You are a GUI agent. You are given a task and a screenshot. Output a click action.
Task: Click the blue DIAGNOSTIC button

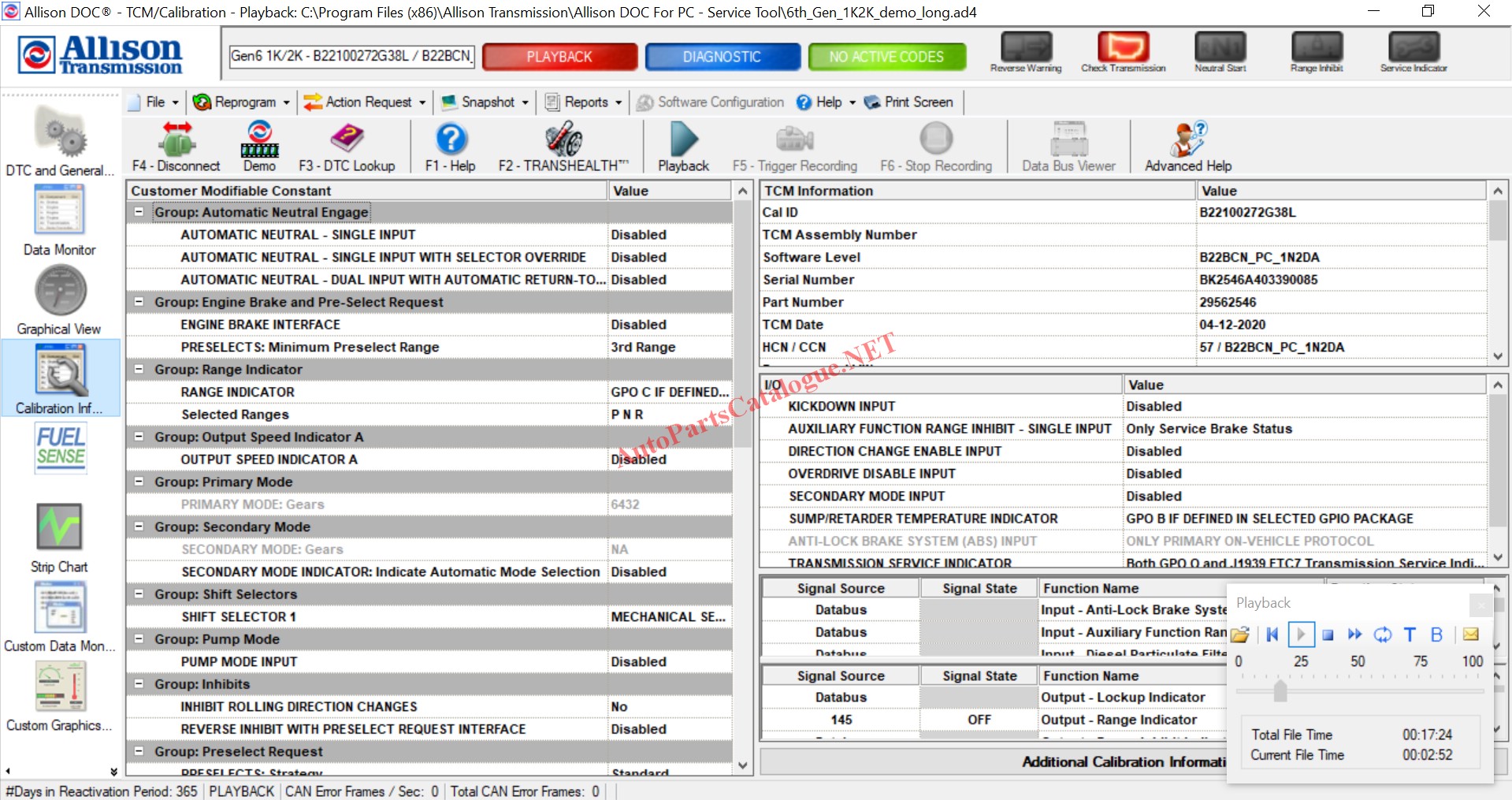coord(723,57)
